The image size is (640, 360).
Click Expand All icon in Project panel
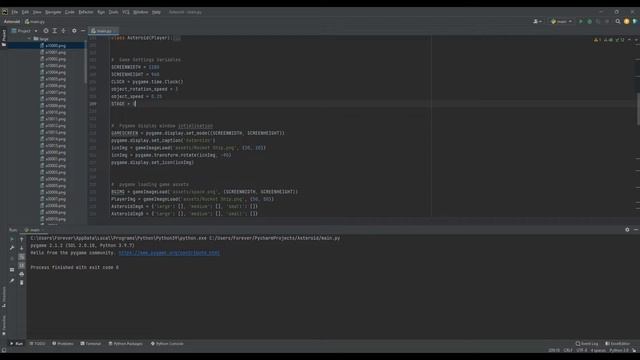click(55, 31)
